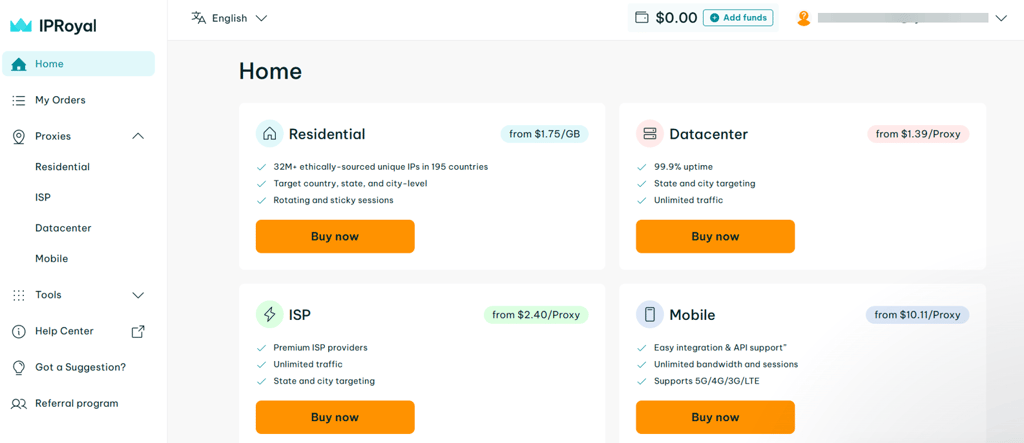Click the language translate icon

pyautogui.click(x=199, y=18)
